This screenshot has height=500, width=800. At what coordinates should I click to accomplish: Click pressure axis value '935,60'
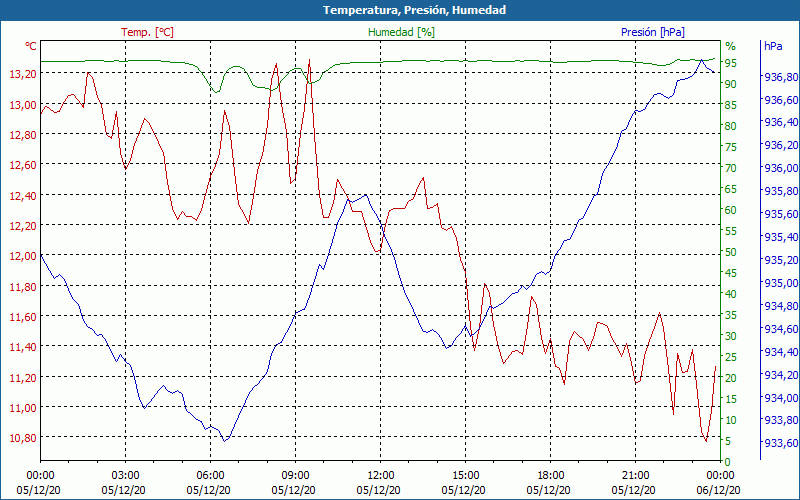click(x=781, y=214)
